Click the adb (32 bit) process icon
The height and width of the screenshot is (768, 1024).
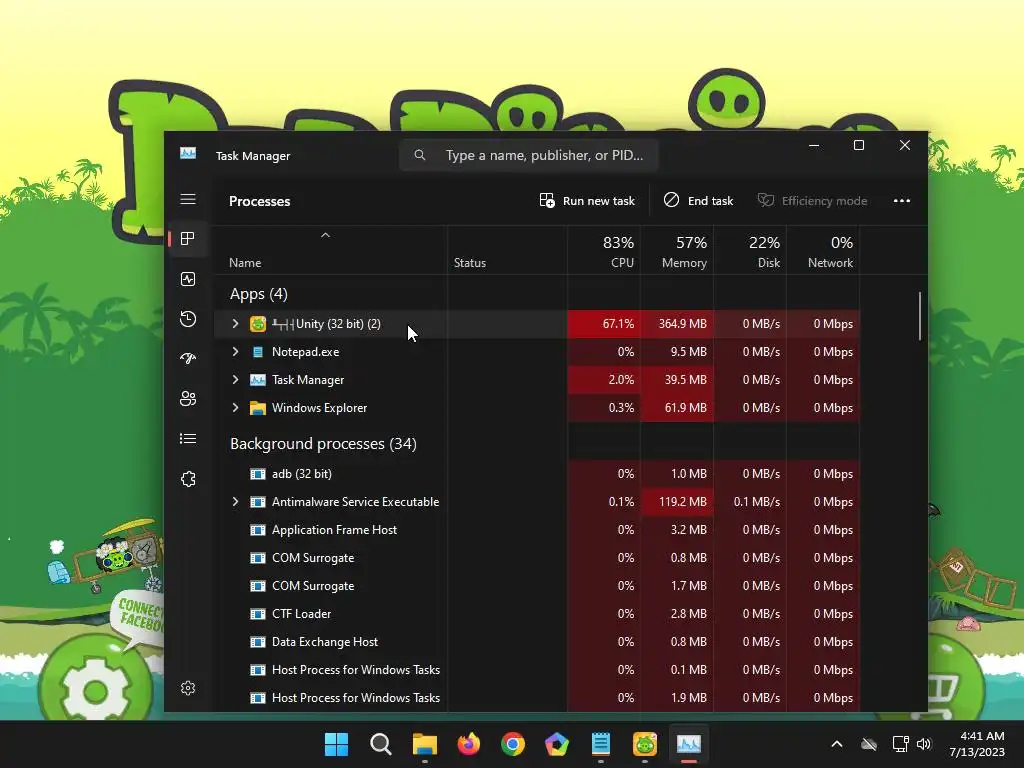(x=258, y=474)
